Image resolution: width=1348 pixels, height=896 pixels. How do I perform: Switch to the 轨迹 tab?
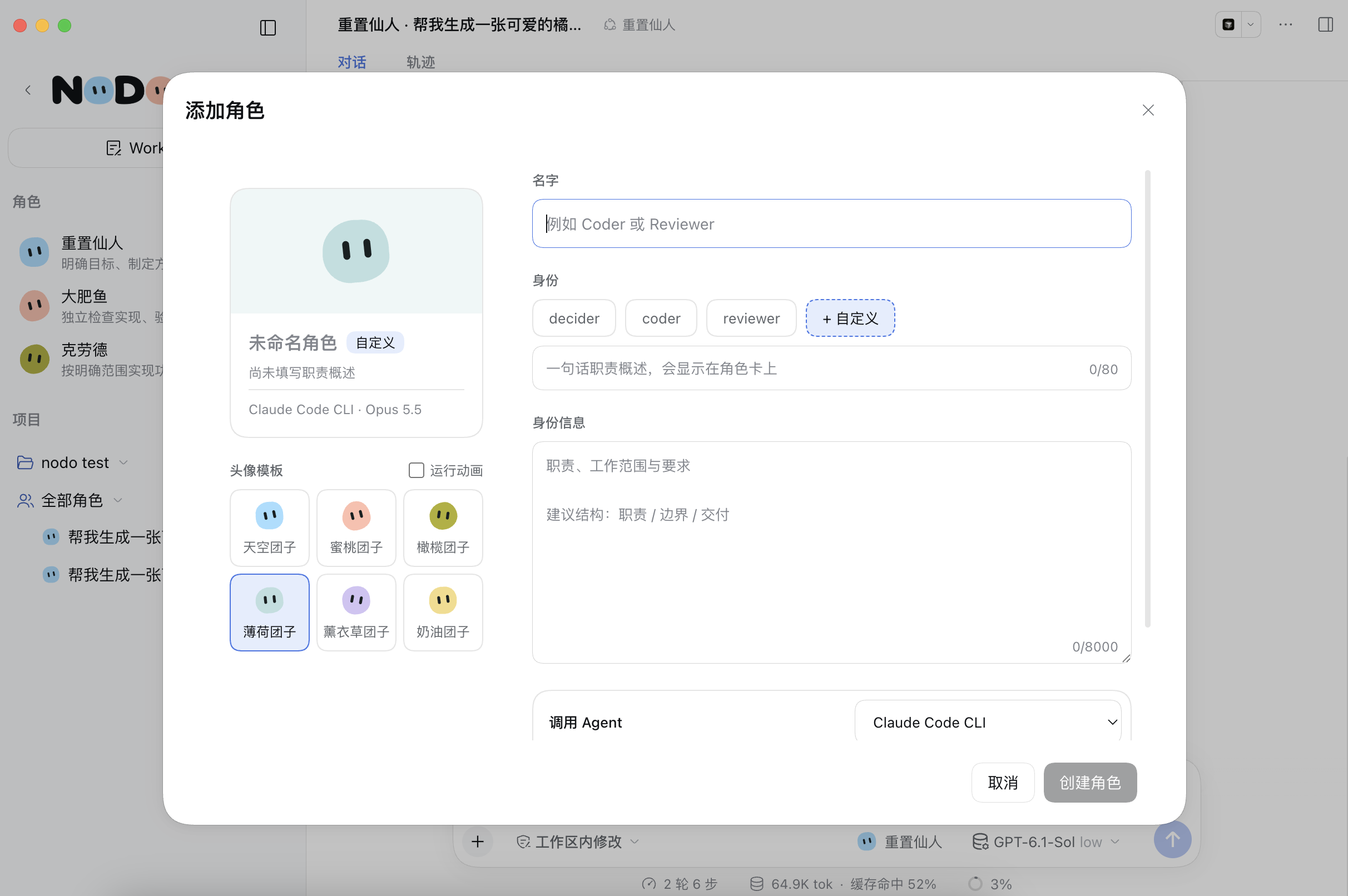point(421,62)
